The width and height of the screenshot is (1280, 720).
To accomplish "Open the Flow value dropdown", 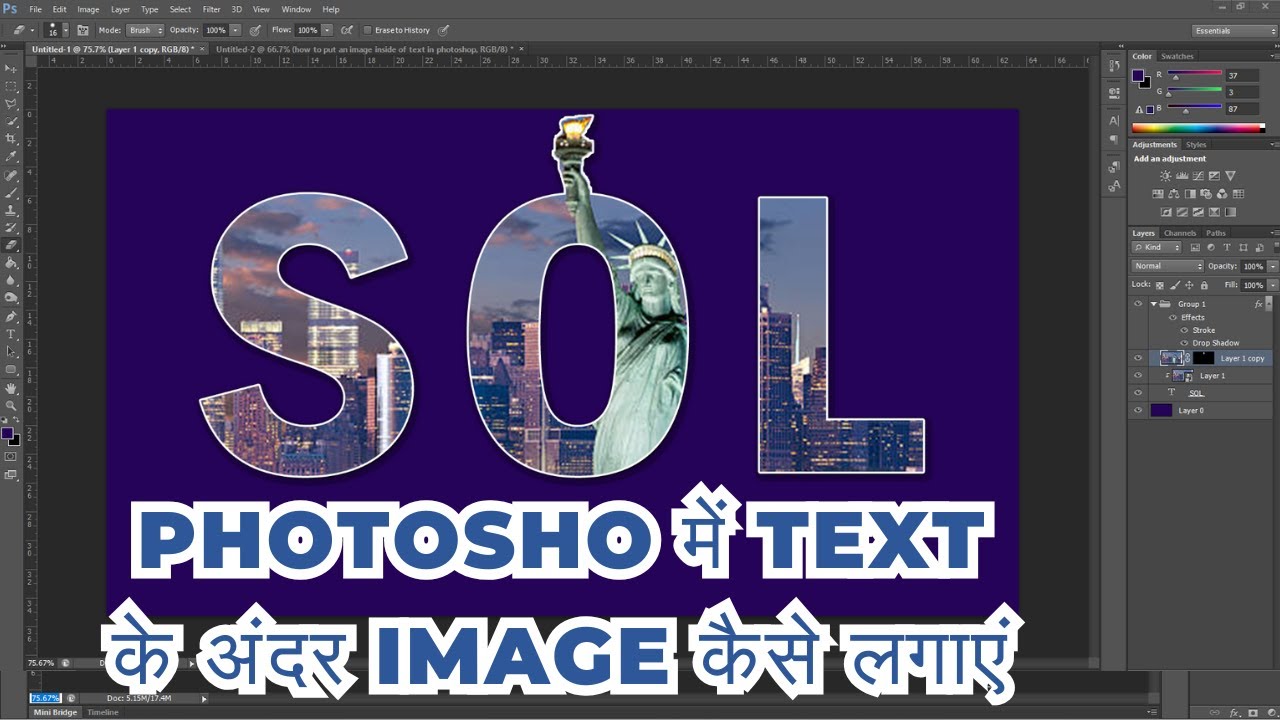I will click(328, 30).
